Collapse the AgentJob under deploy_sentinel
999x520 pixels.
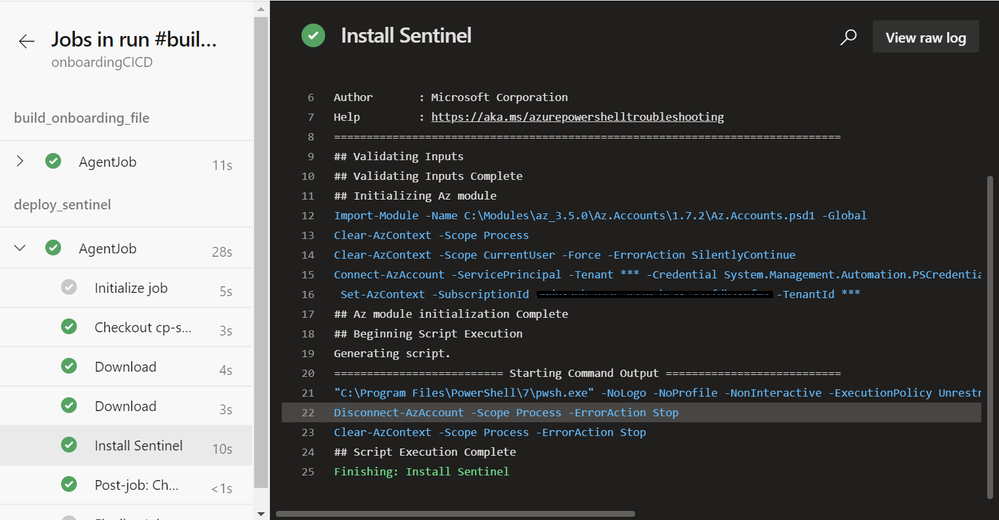coord(20,249)
